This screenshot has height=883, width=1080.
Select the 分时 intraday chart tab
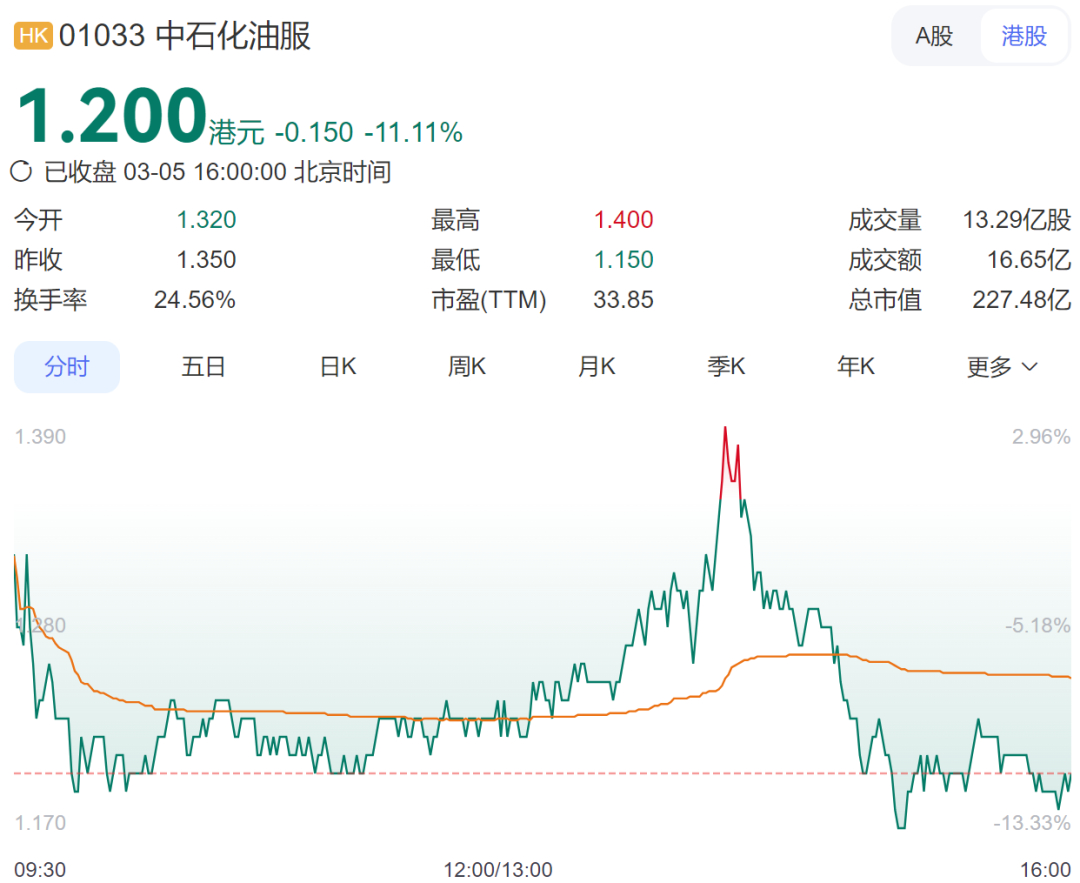click(67, 367)
